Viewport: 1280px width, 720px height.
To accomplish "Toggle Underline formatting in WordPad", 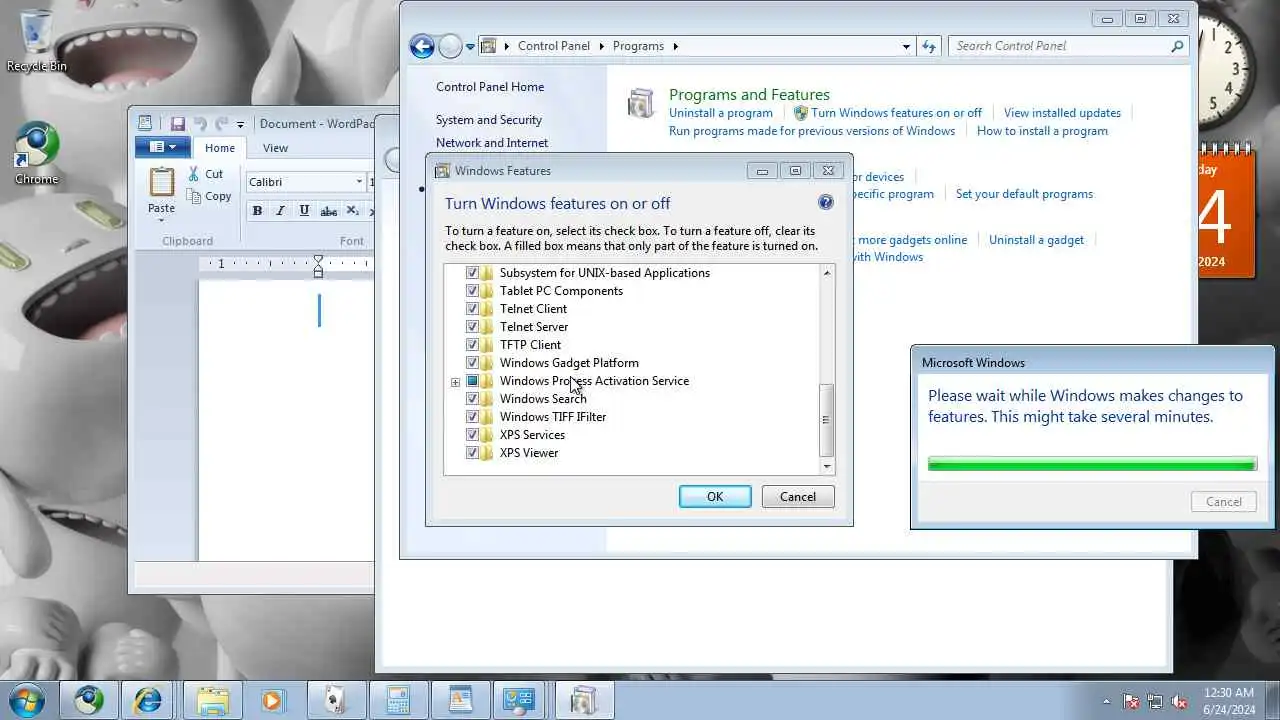I will (304, 211).
